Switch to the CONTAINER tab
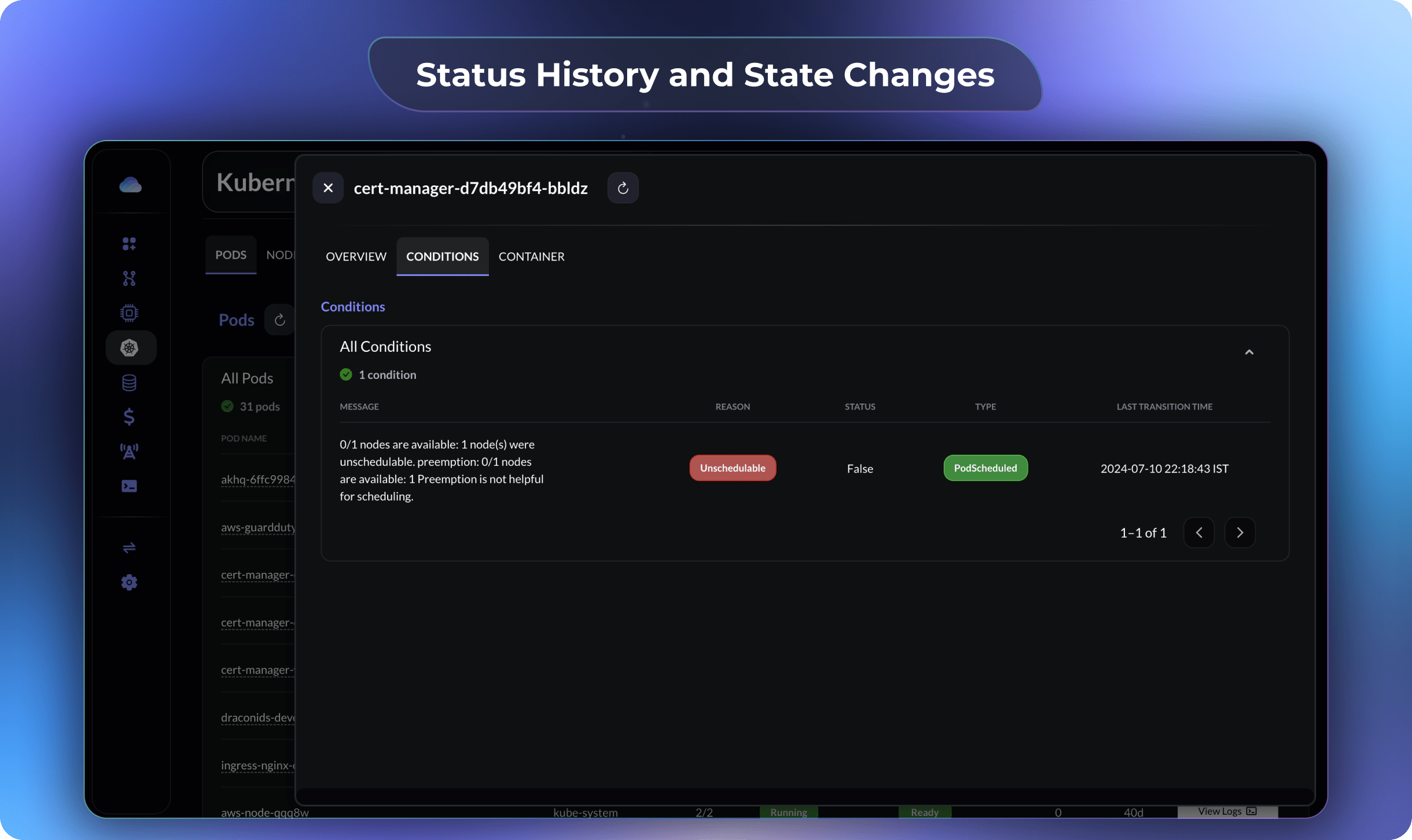 point(531,256)
